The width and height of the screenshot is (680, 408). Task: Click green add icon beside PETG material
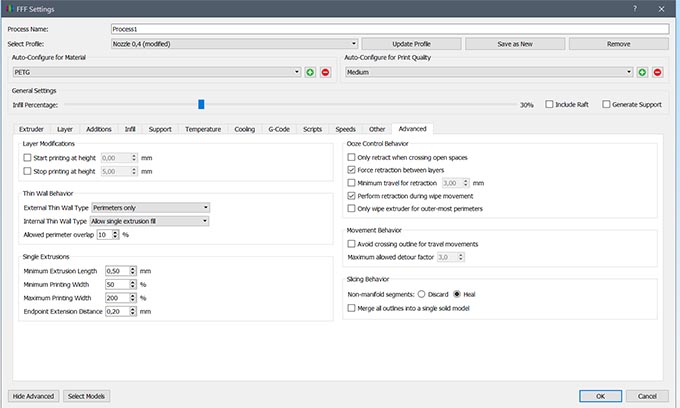coord(311,73)
